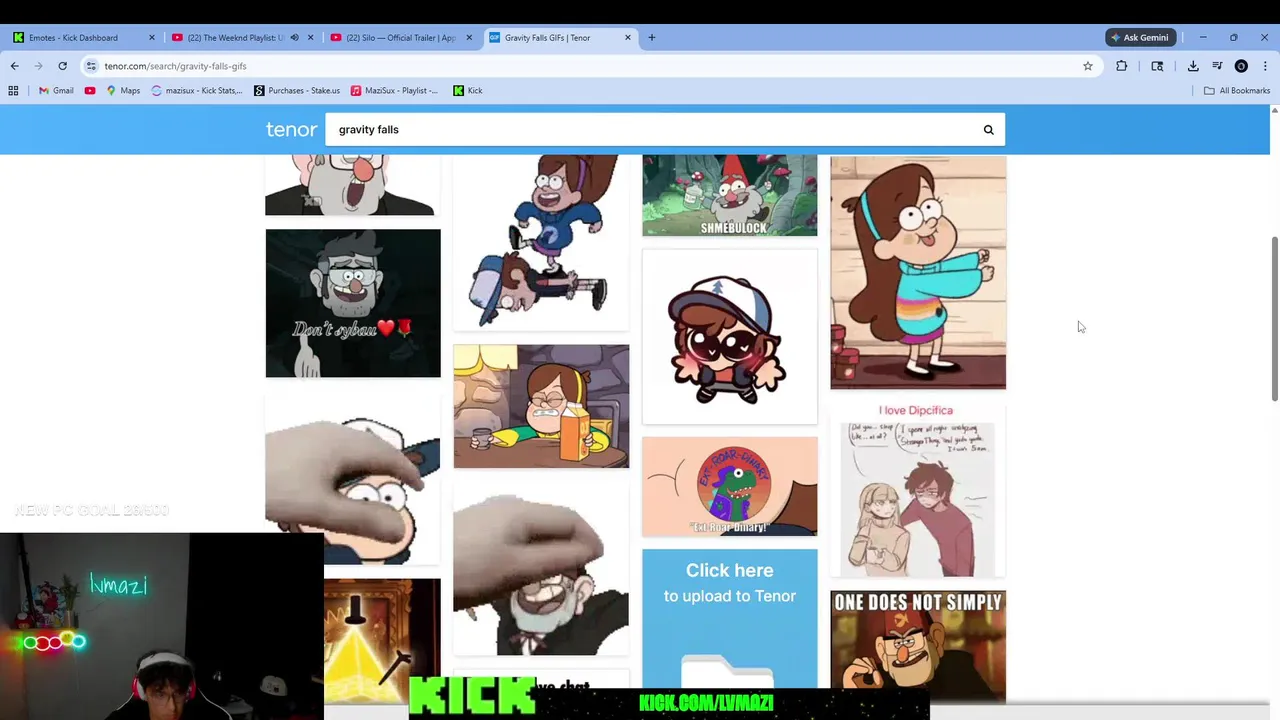This screenshot has width=1280, height=720.
Task: Select the Gravity Falls GIFs Tenor tab
Action: [548, 38]
